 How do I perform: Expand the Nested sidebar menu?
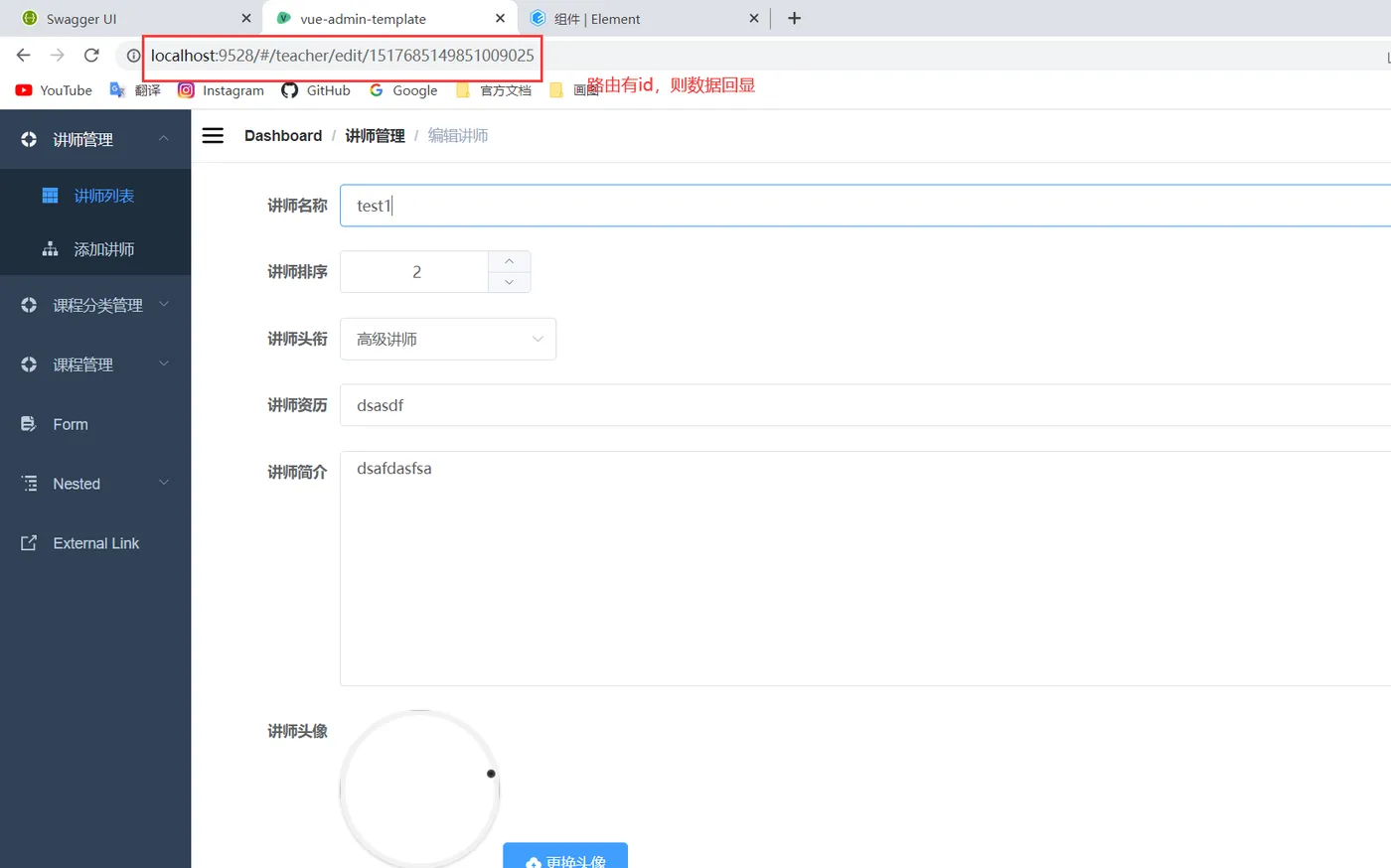coord(95,484)
